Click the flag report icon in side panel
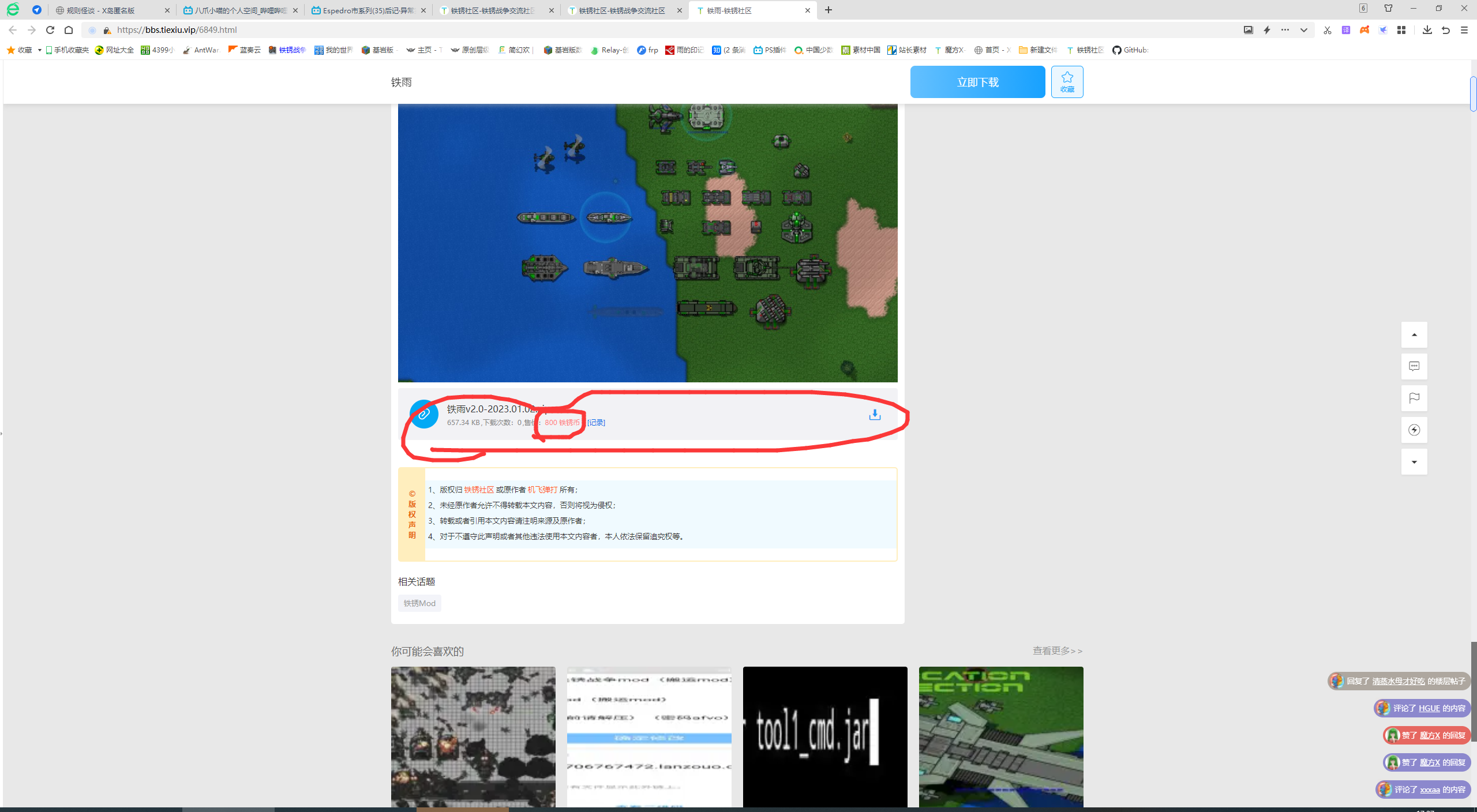 1414,398
